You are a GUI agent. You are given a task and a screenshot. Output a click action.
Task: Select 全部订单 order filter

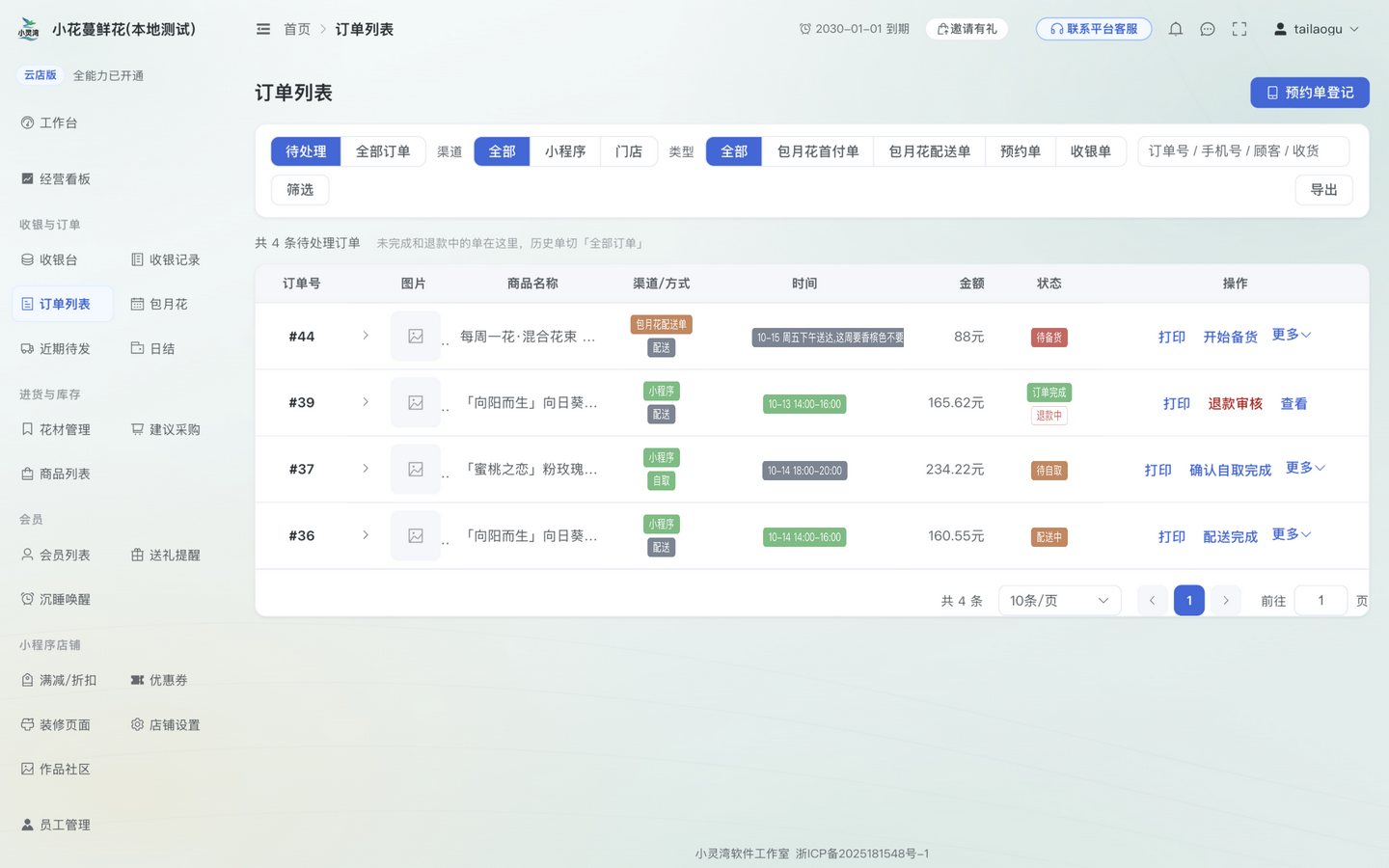(383, 151)
